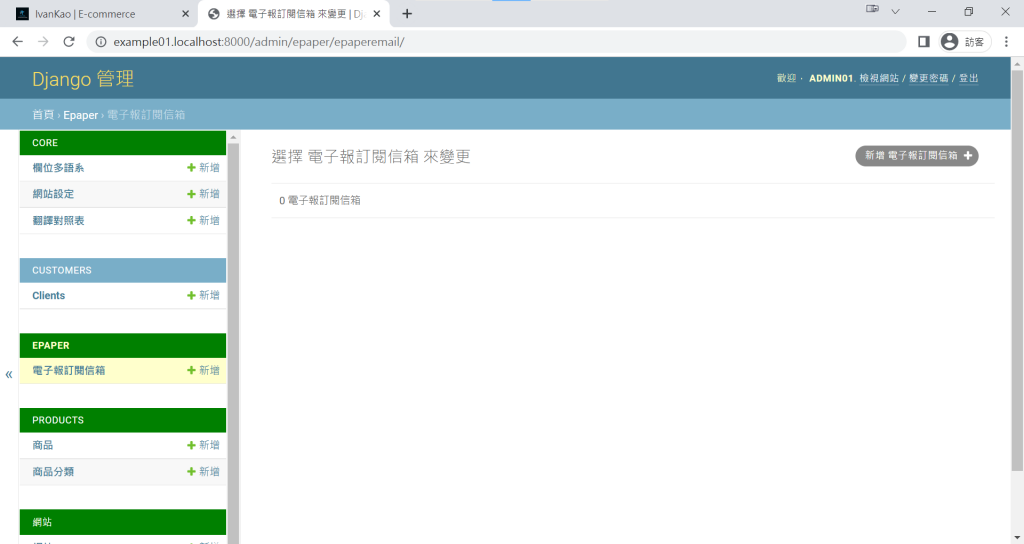The image size is (1024, 544).
Task: Click the Django 管理 site title
Action: [83, 79]
